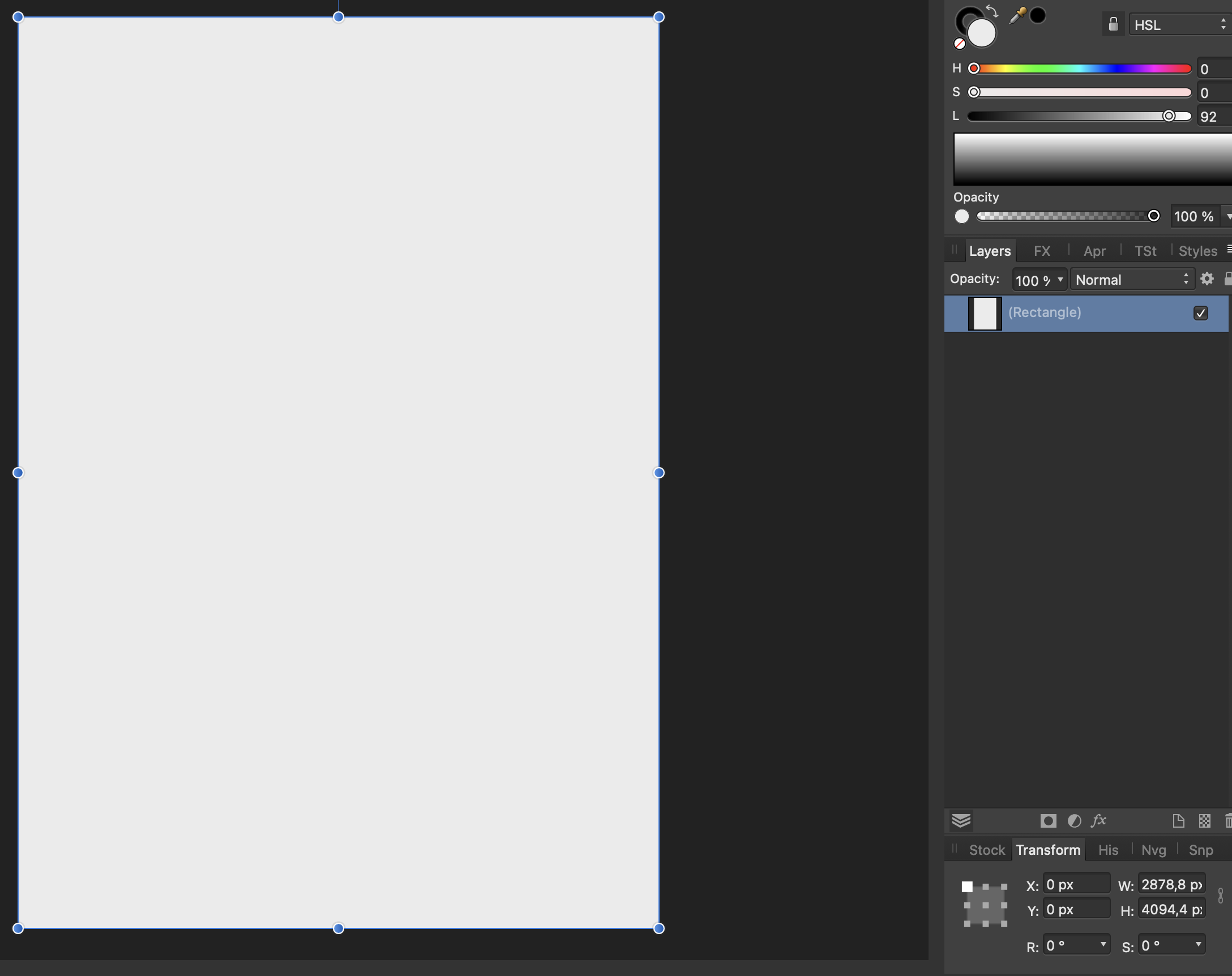Switch to the Stock tab
The height and width of the screenshot is (976, 1232).
(x=987, y=850)
